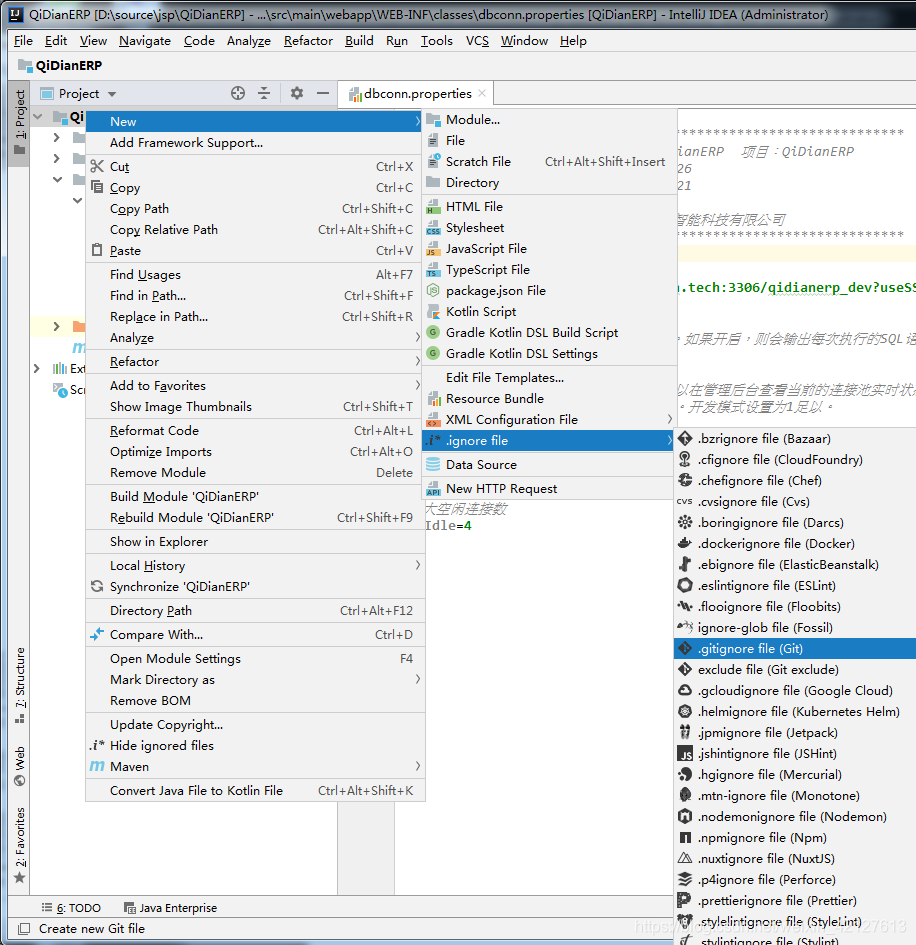Click Reformat Code
Screen dimensions: 916x945
pos(254,430)
